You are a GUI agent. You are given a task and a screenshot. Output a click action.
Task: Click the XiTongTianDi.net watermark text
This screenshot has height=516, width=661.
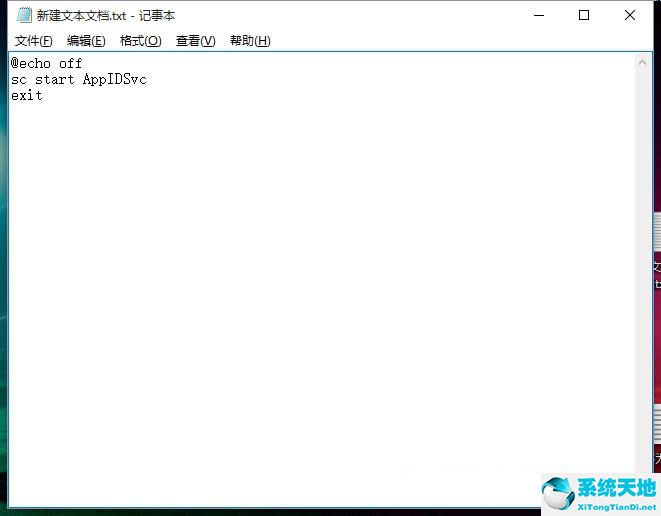pos(615,507)
